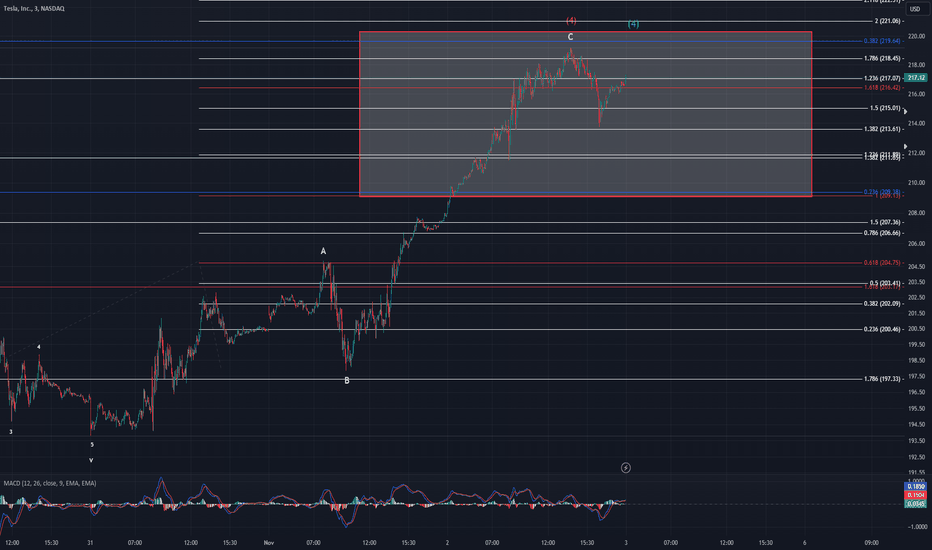Select the small wave label 5
The image size is (932, 550).
click(92, 445)
